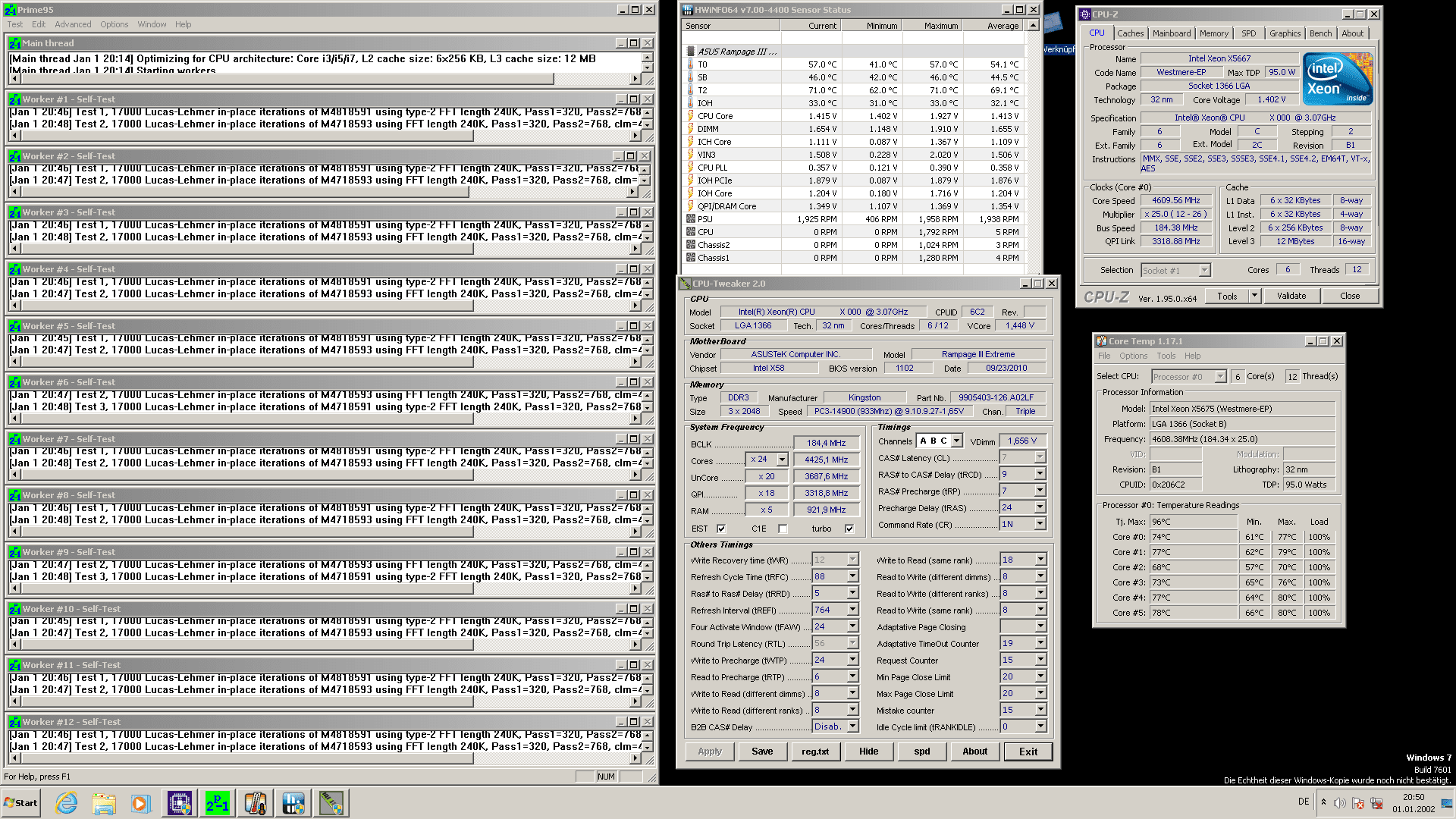Click the Intel Xeon logo in CPU-Z
1456x819 pixels.
click(1338, 79)
